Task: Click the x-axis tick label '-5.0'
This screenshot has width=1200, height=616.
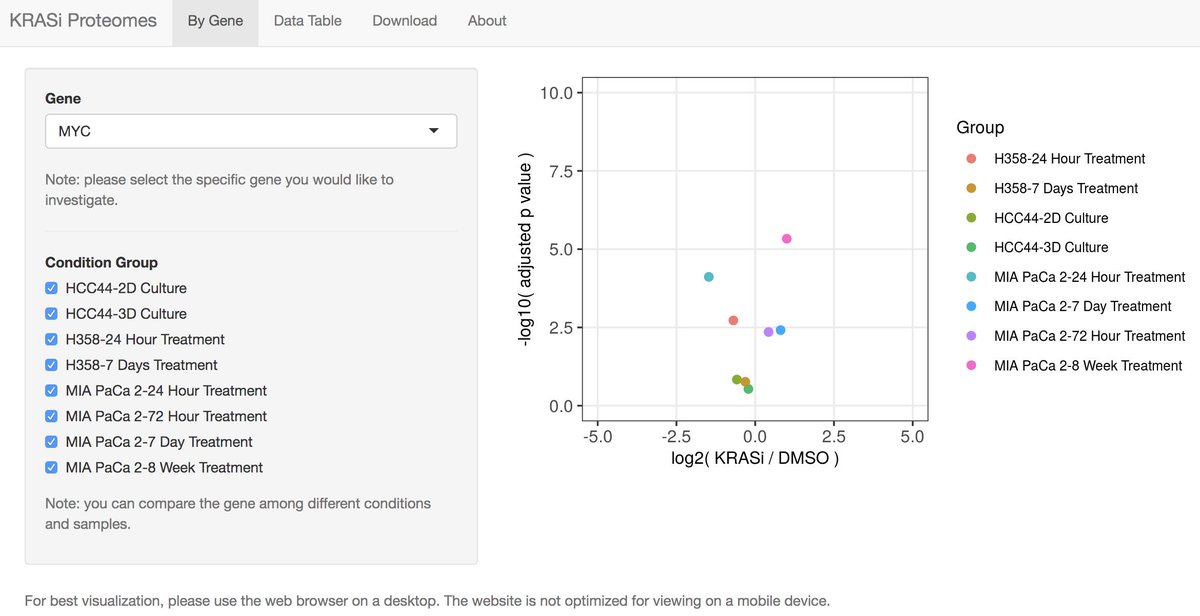Action: pos(597,437)
